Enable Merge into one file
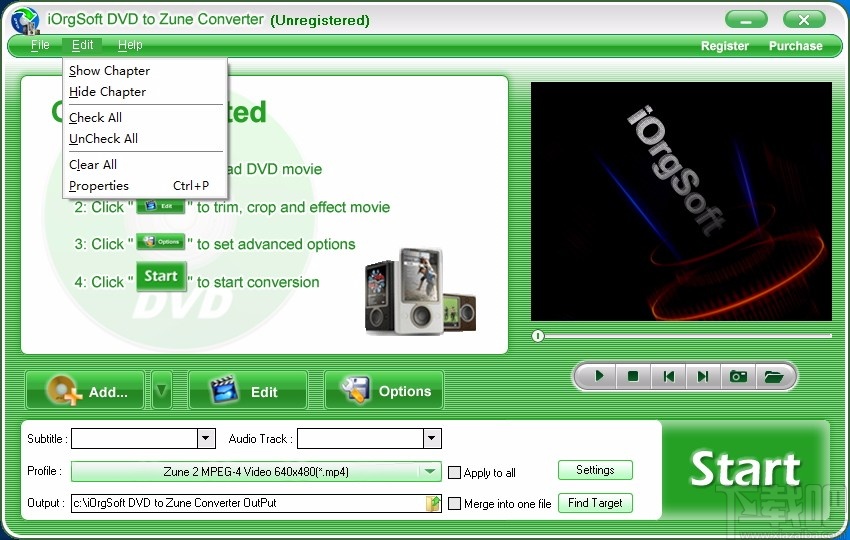This screenshot has width=850, height=540. pyautogui.click(x=454, y=504)
